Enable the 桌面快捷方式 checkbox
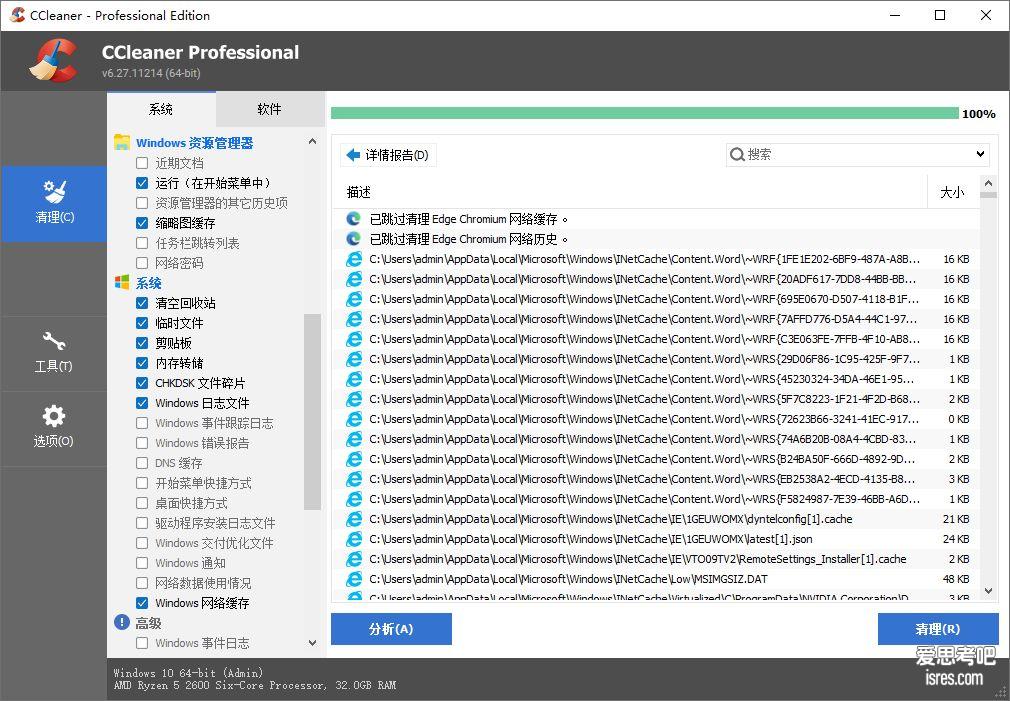 tap(142, 503)
